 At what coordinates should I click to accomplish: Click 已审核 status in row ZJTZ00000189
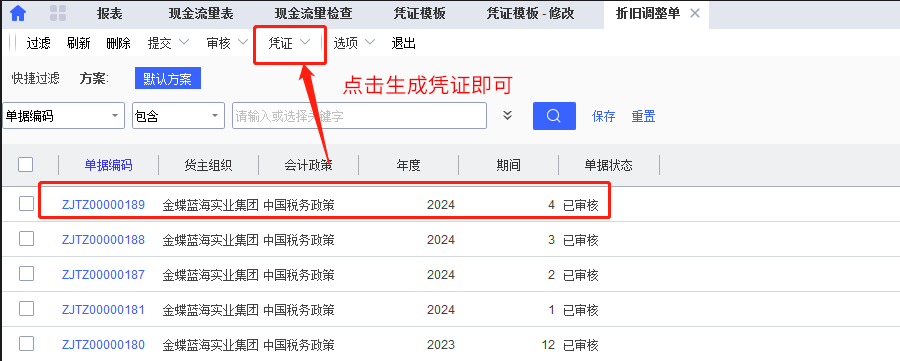pos(581,204)
